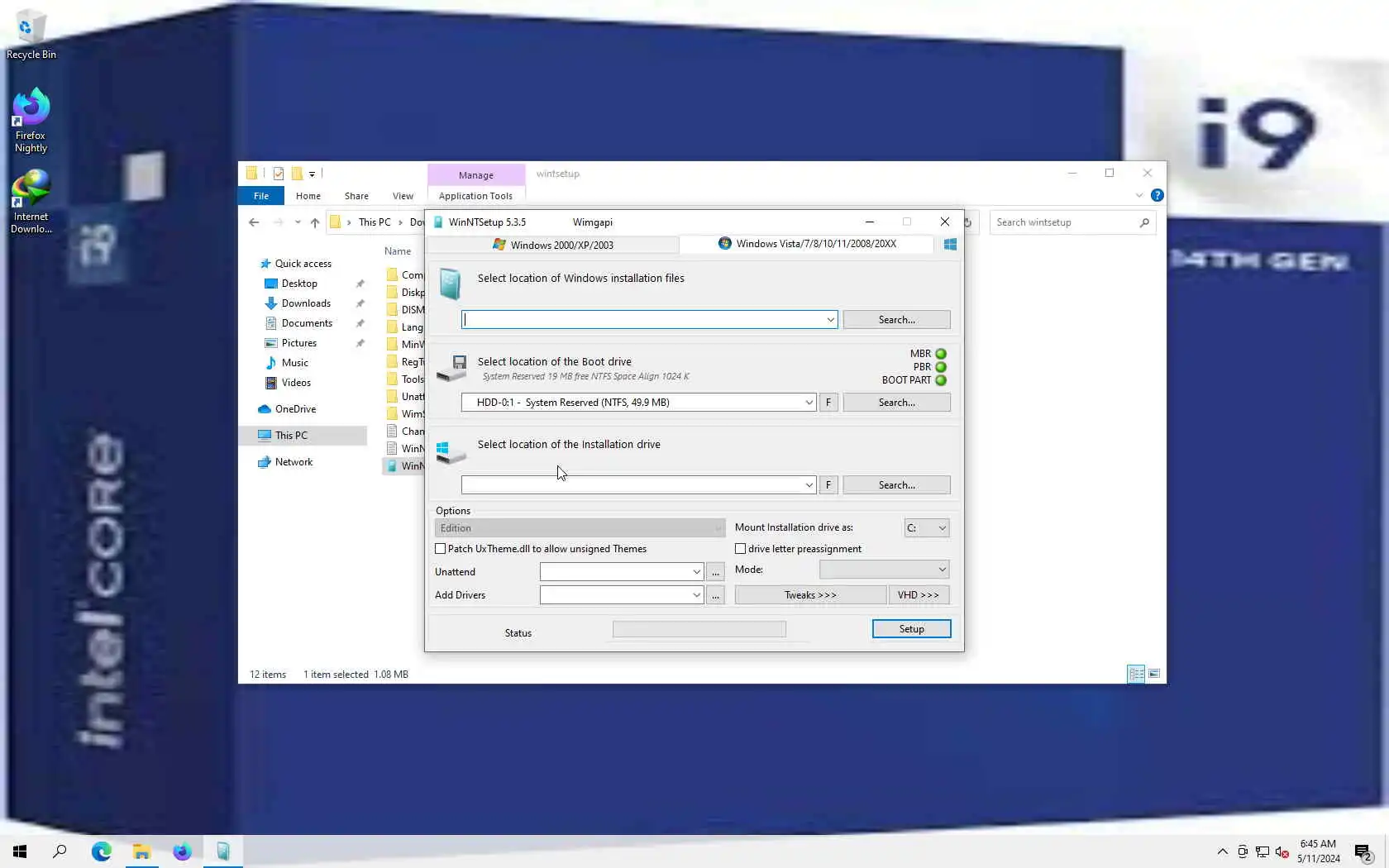Open File Explorer help icon
The image size is (1389, 868).
click(1157, 196)
